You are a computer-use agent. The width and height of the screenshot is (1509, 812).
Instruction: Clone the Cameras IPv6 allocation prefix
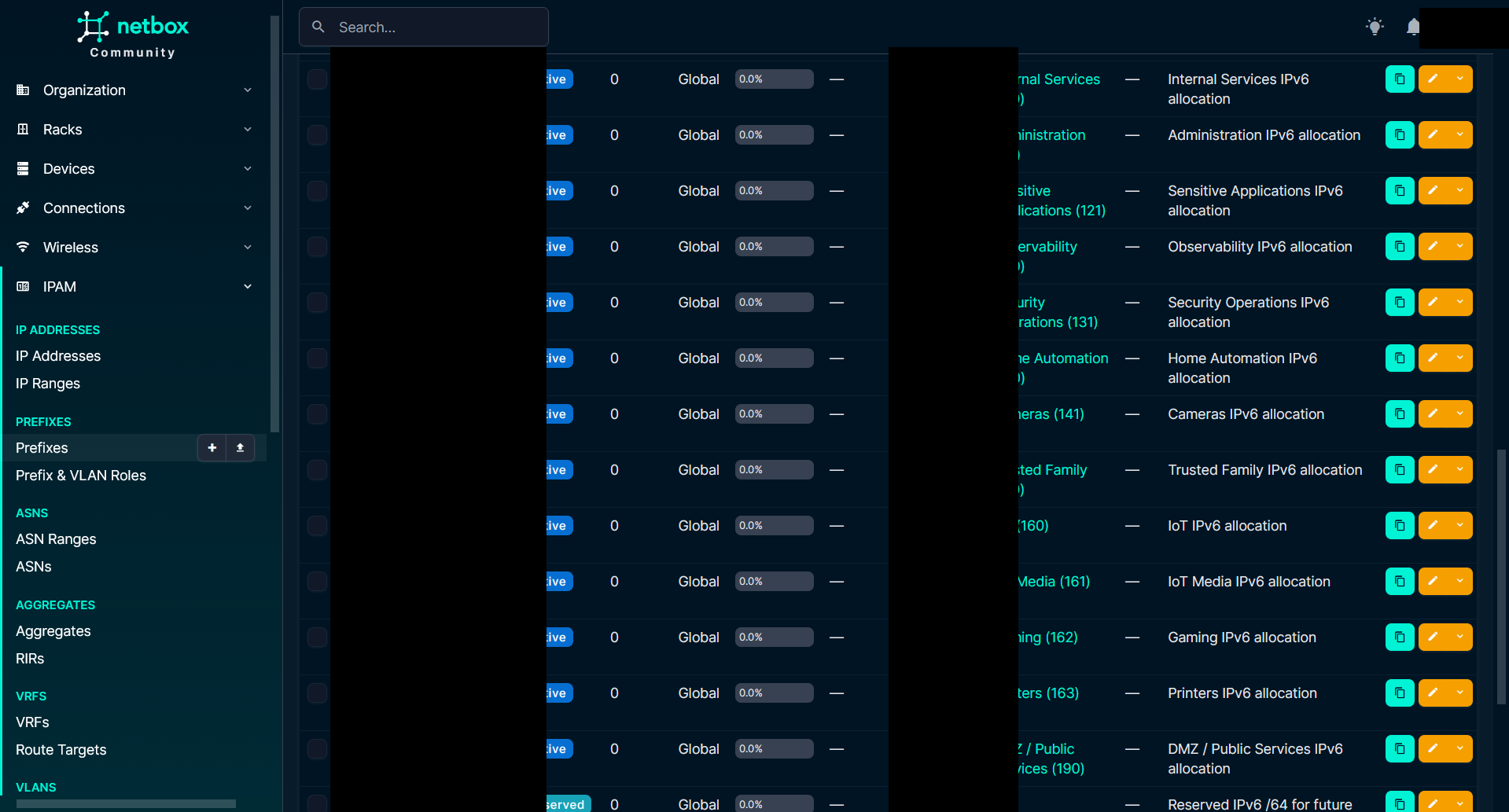[x=1400, y=413]
